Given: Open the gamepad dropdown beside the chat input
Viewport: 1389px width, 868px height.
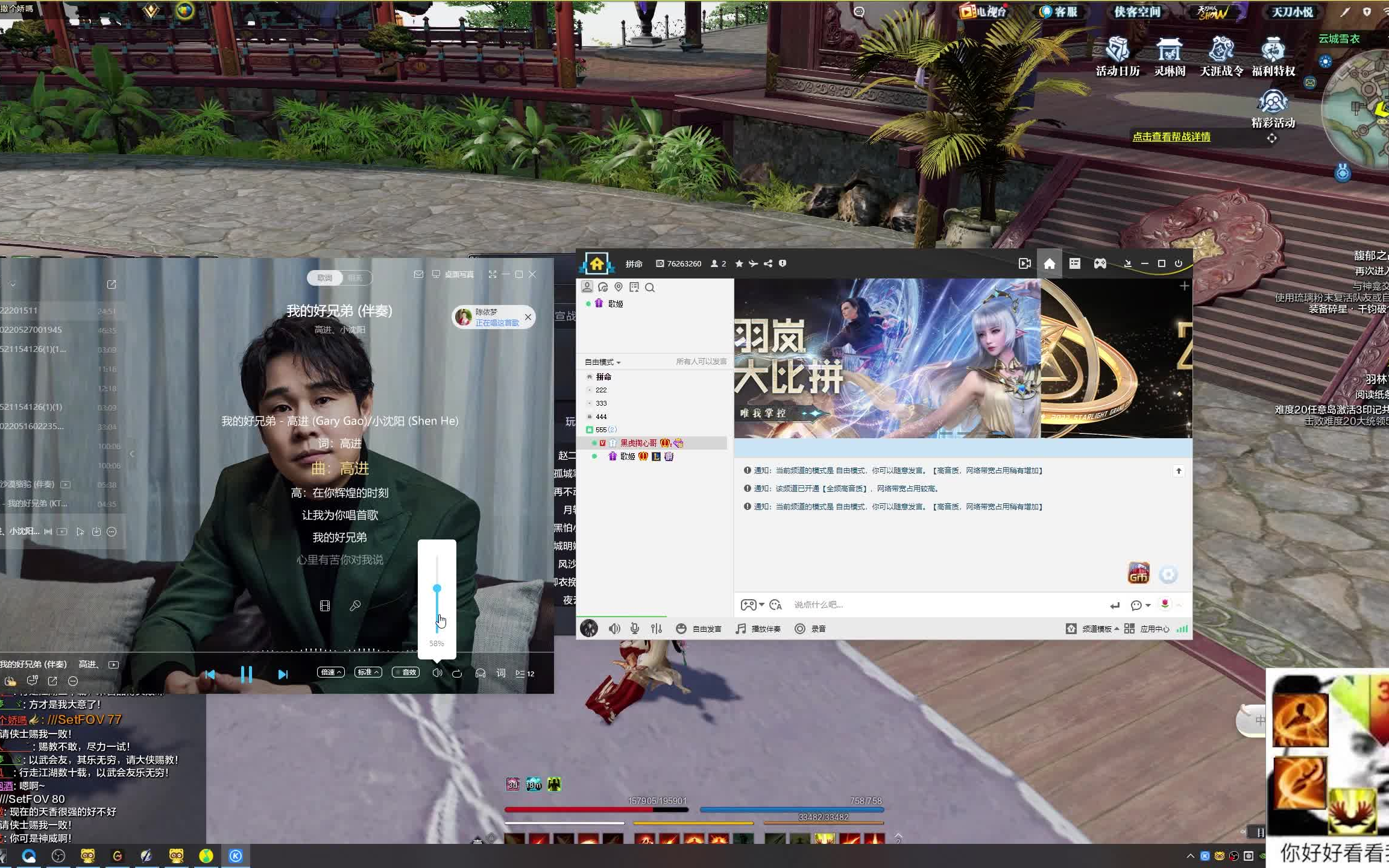Looking at the screenshot, I should (752, 605).
